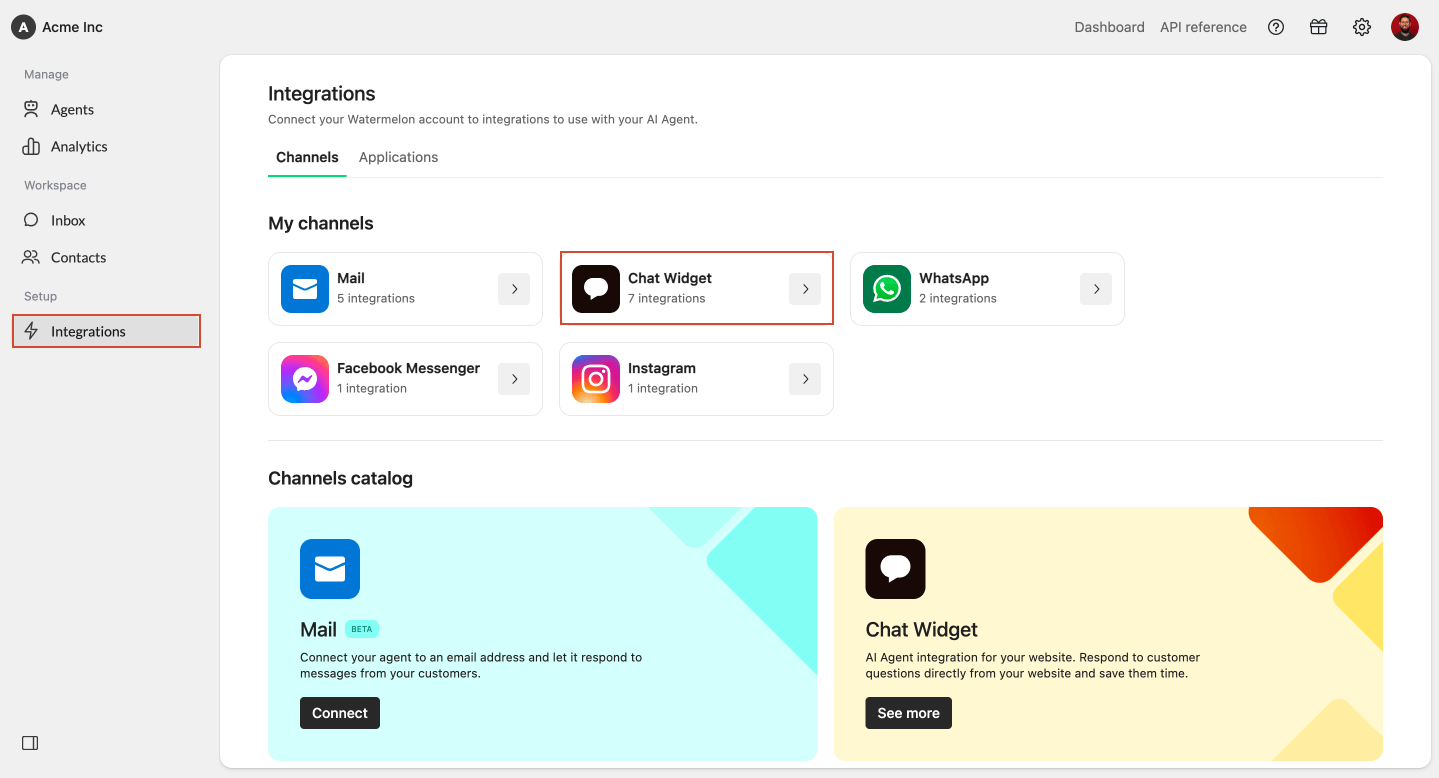Click the 'Setup' sidebar section label
This screenshot has height=778, width=1439.
pos(40,296)
